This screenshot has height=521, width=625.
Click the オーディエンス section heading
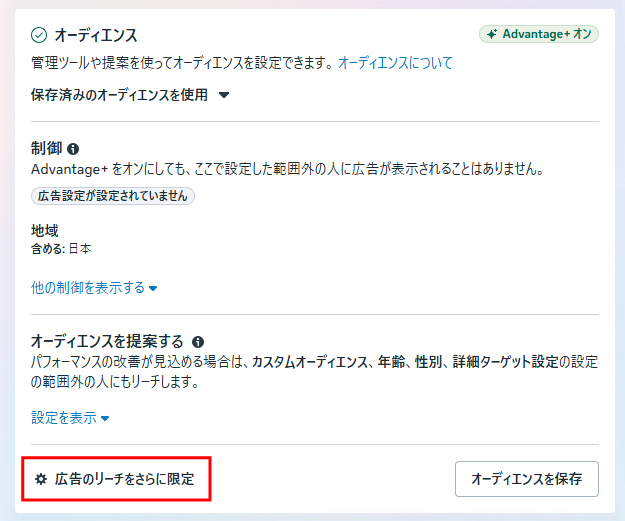[96, 35]
